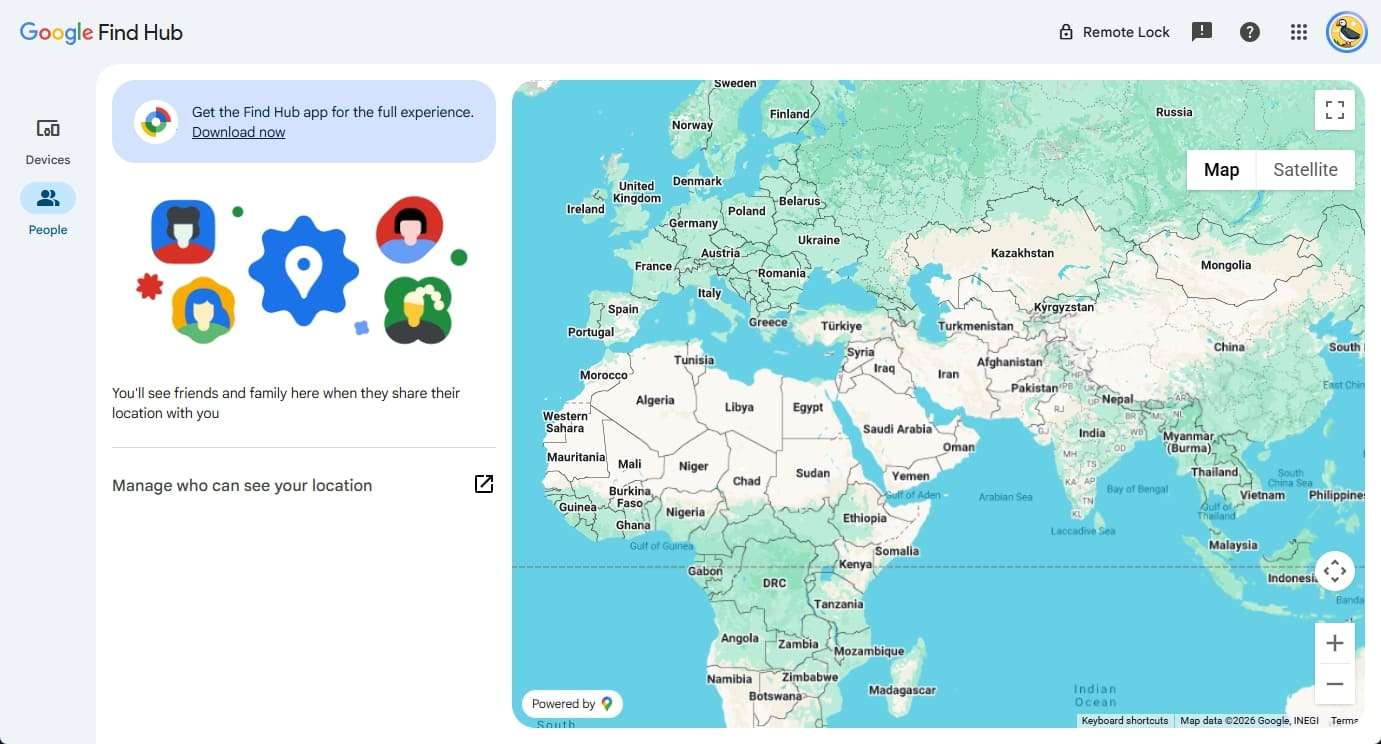
Task: Click the Ethiopia label on the map
Action: 865,518
